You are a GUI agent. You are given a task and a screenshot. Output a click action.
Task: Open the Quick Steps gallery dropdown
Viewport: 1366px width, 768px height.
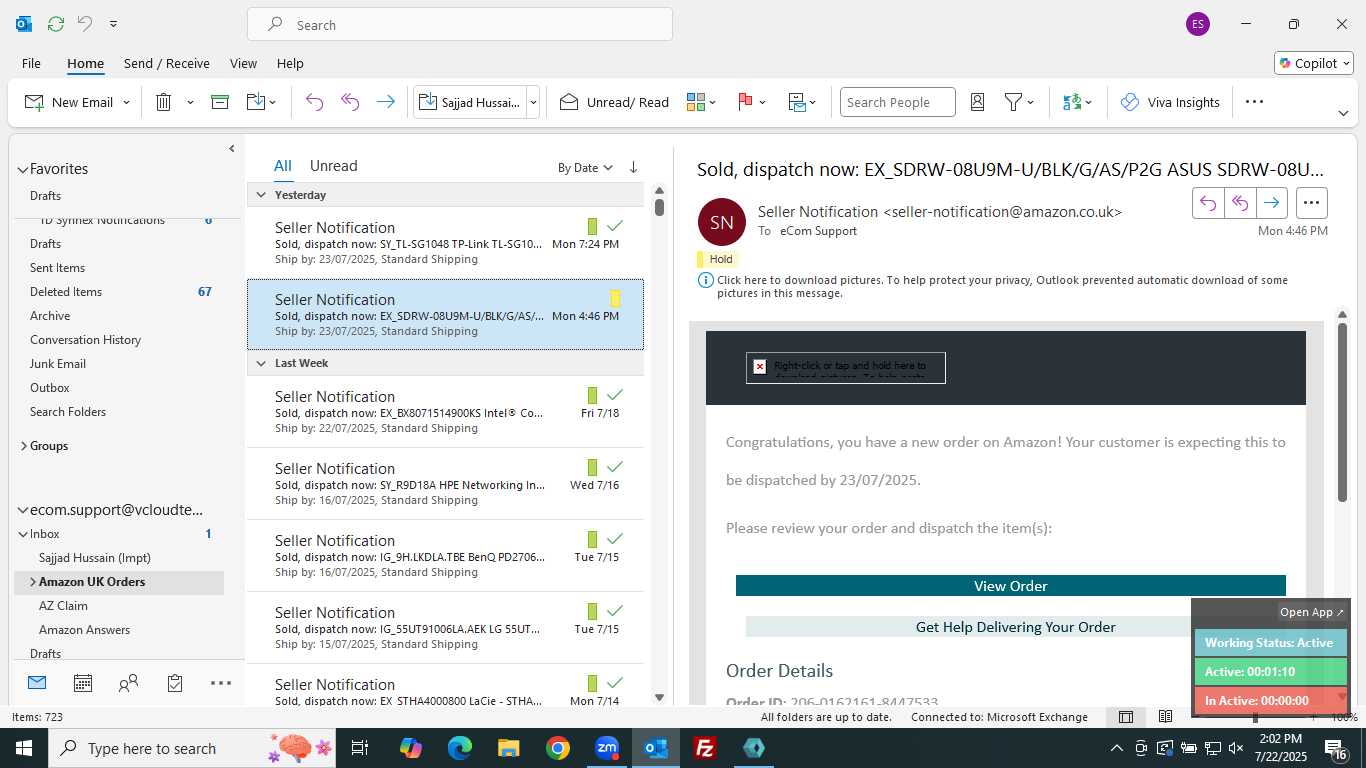[533, 102]
